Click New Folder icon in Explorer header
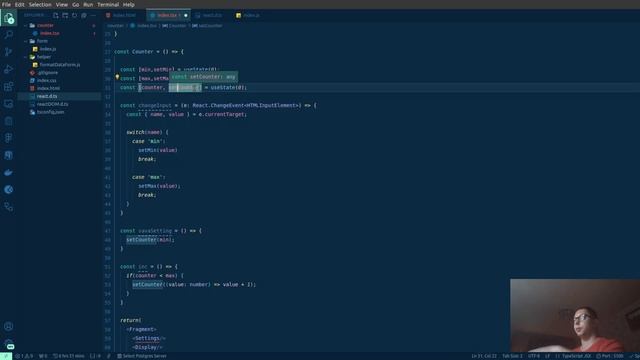 [65, 16]
